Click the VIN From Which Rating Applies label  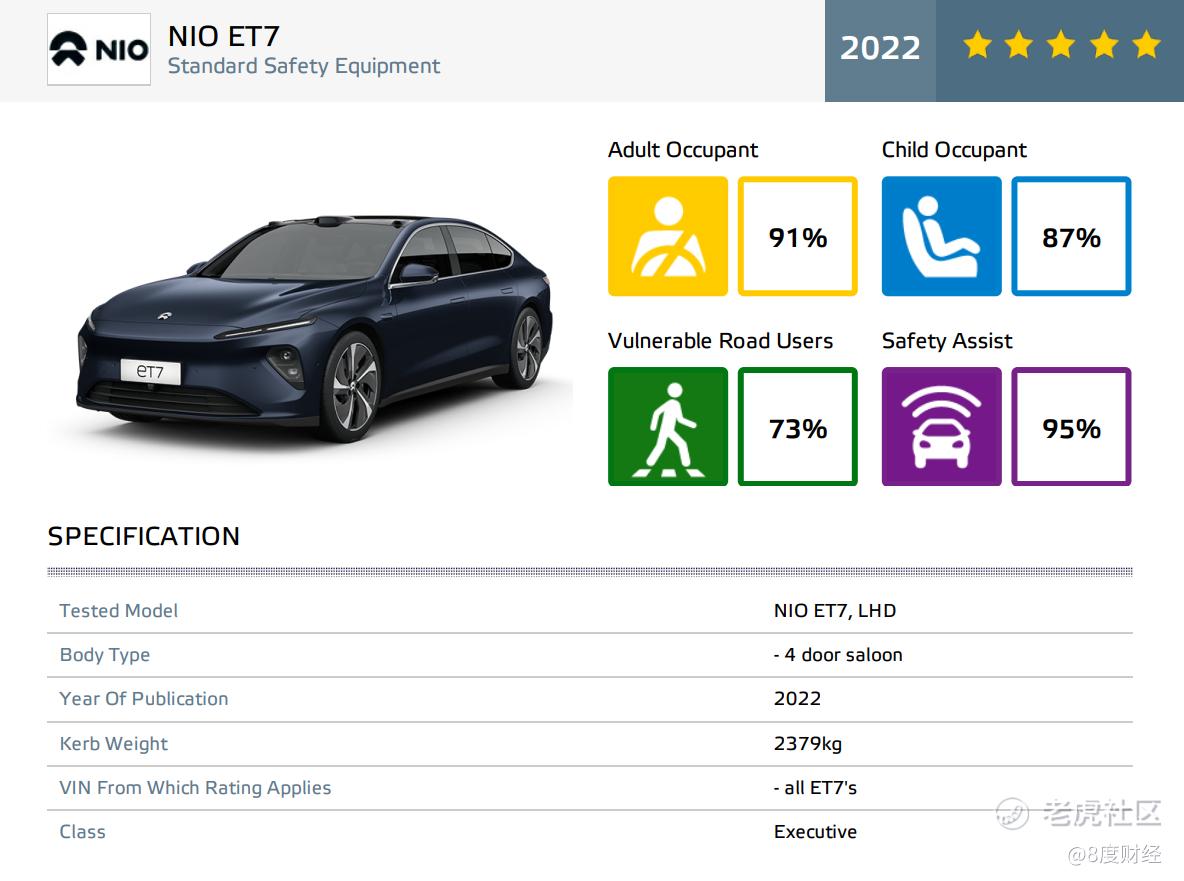(195, 788)
